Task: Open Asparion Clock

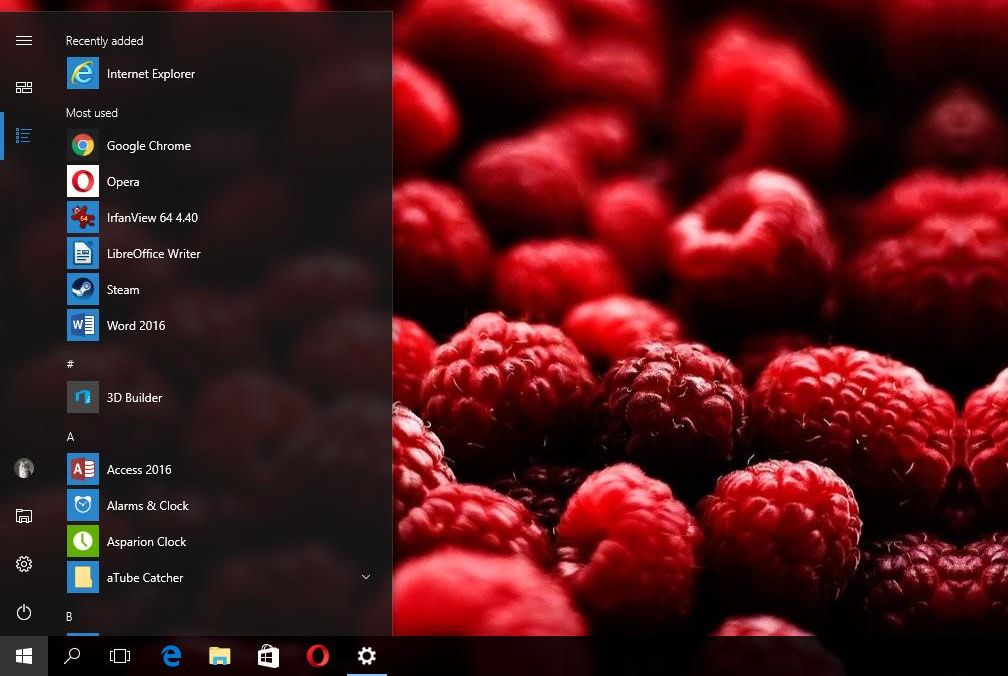Action: tap(146, 541)
